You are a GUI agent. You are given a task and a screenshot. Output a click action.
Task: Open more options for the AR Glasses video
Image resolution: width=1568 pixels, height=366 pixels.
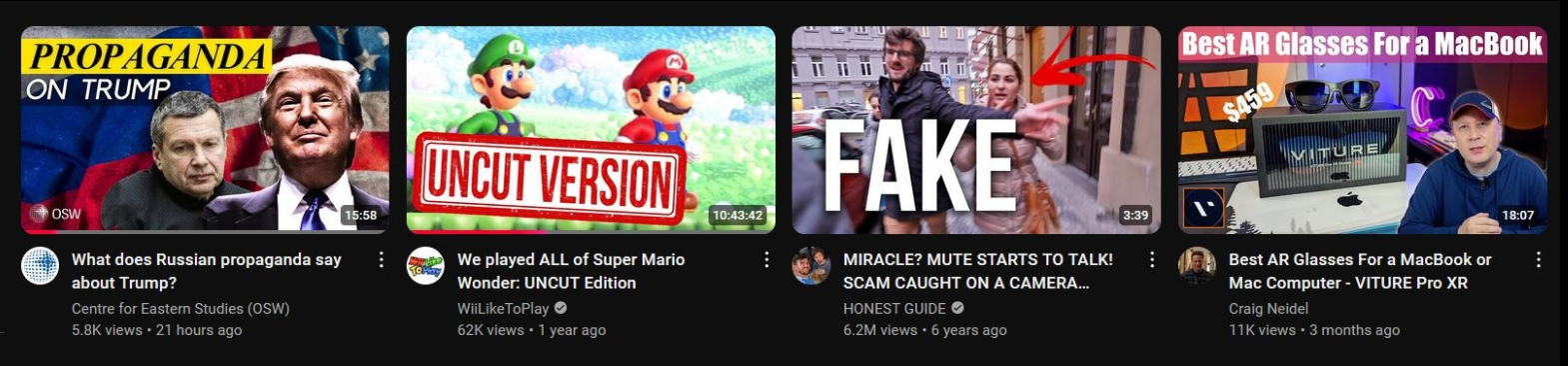pyautogui.click(x=1538, y=260)
